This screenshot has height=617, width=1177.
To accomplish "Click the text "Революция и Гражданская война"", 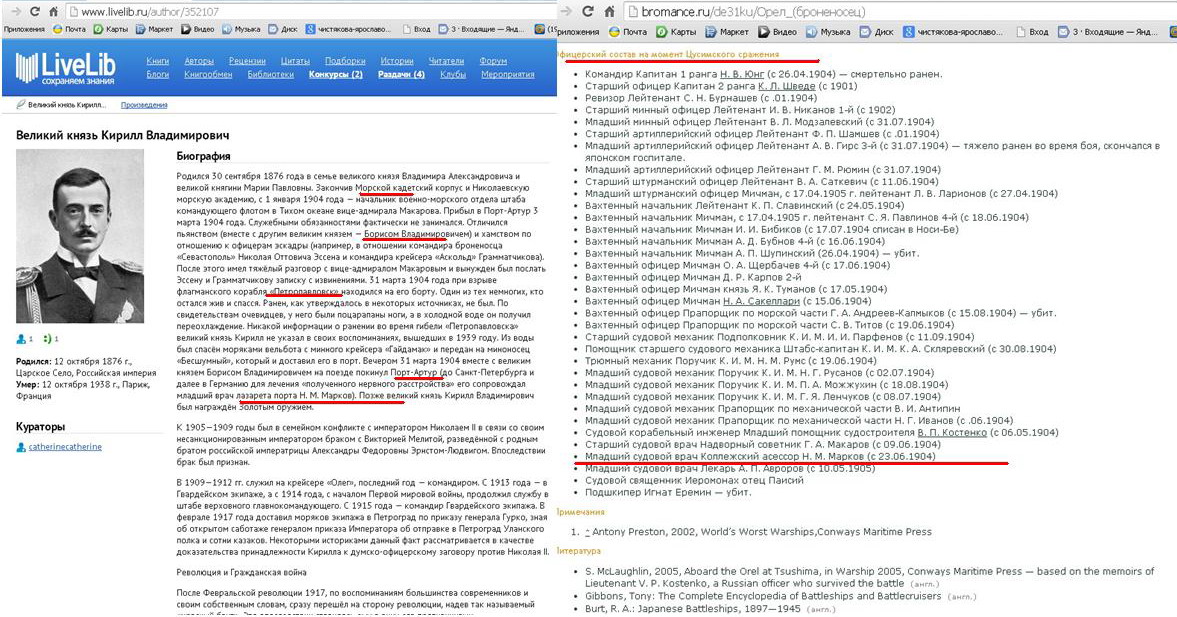I will coord(242,572).
